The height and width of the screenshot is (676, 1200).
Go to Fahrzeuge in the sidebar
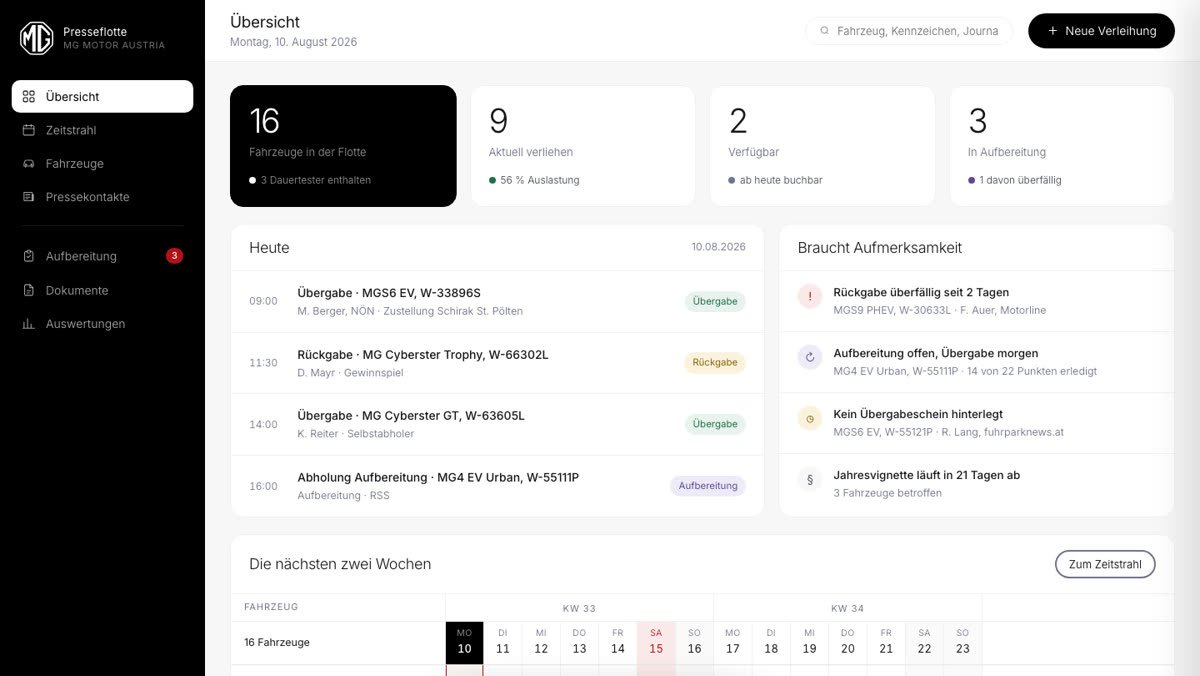(102, 163)
